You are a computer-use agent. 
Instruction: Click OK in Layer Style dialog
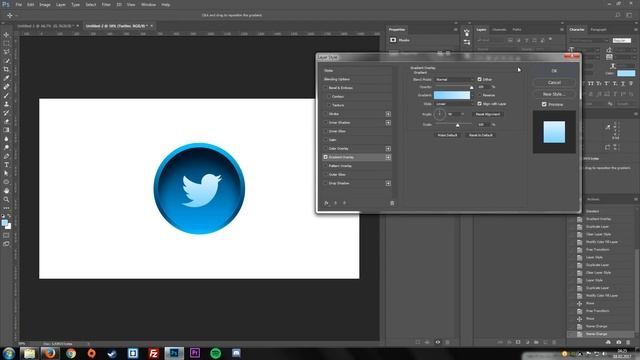pos(554,71)
